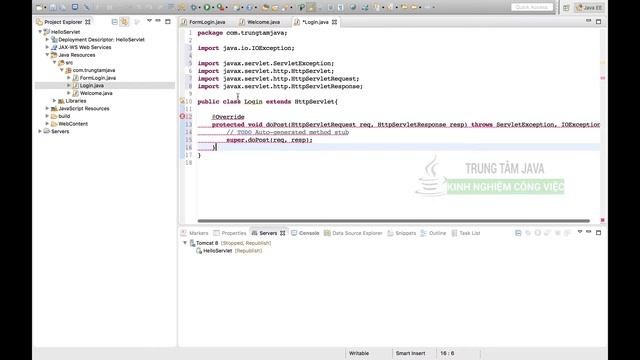Close the Login.java editor tab

point(335,22)
